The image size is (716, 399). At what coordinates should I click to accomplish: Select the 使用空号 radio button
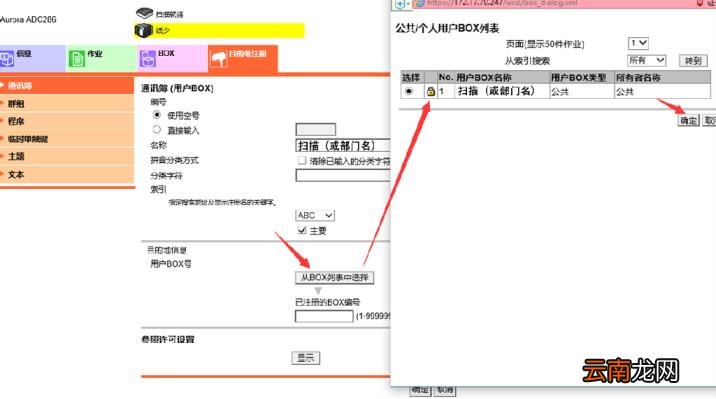(x=157, y=115)
